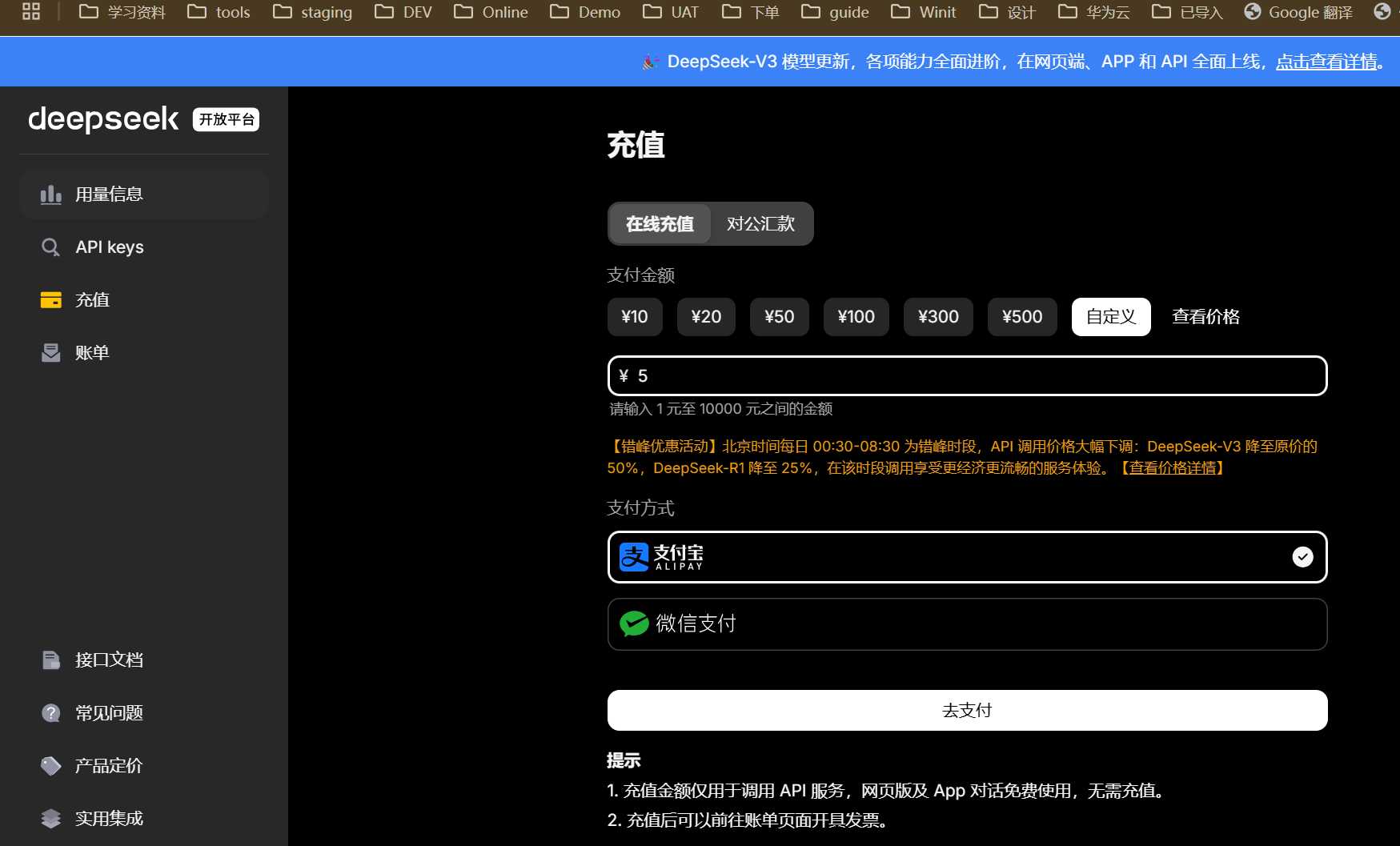
Task: Open the tools bookmark folder
Action: (x=218, y=12)
